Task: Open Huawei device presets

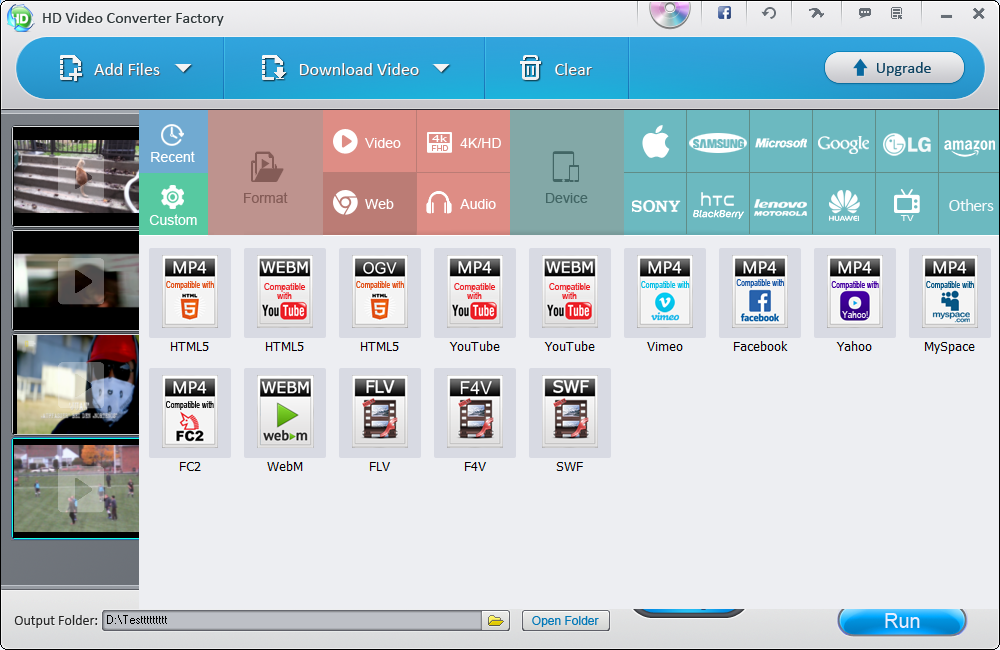Action: point(843,204)
